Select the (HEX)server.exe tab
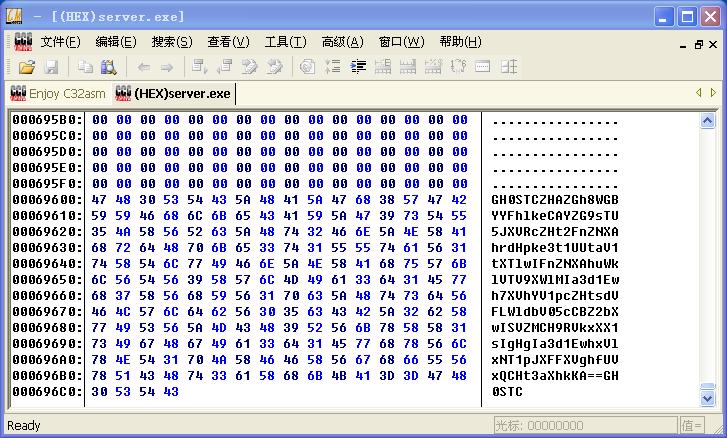 pyautogui.click(x=173, y=94)
